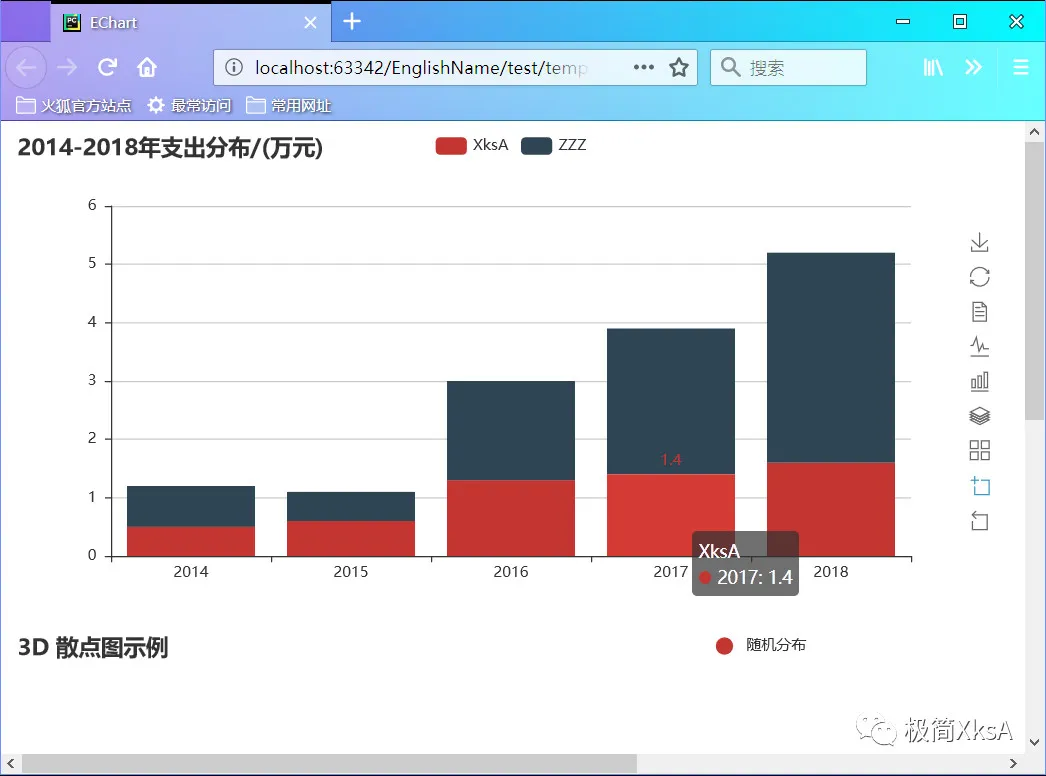
Task: Toggle 随机分布 legend item
Action: point(760,645)
